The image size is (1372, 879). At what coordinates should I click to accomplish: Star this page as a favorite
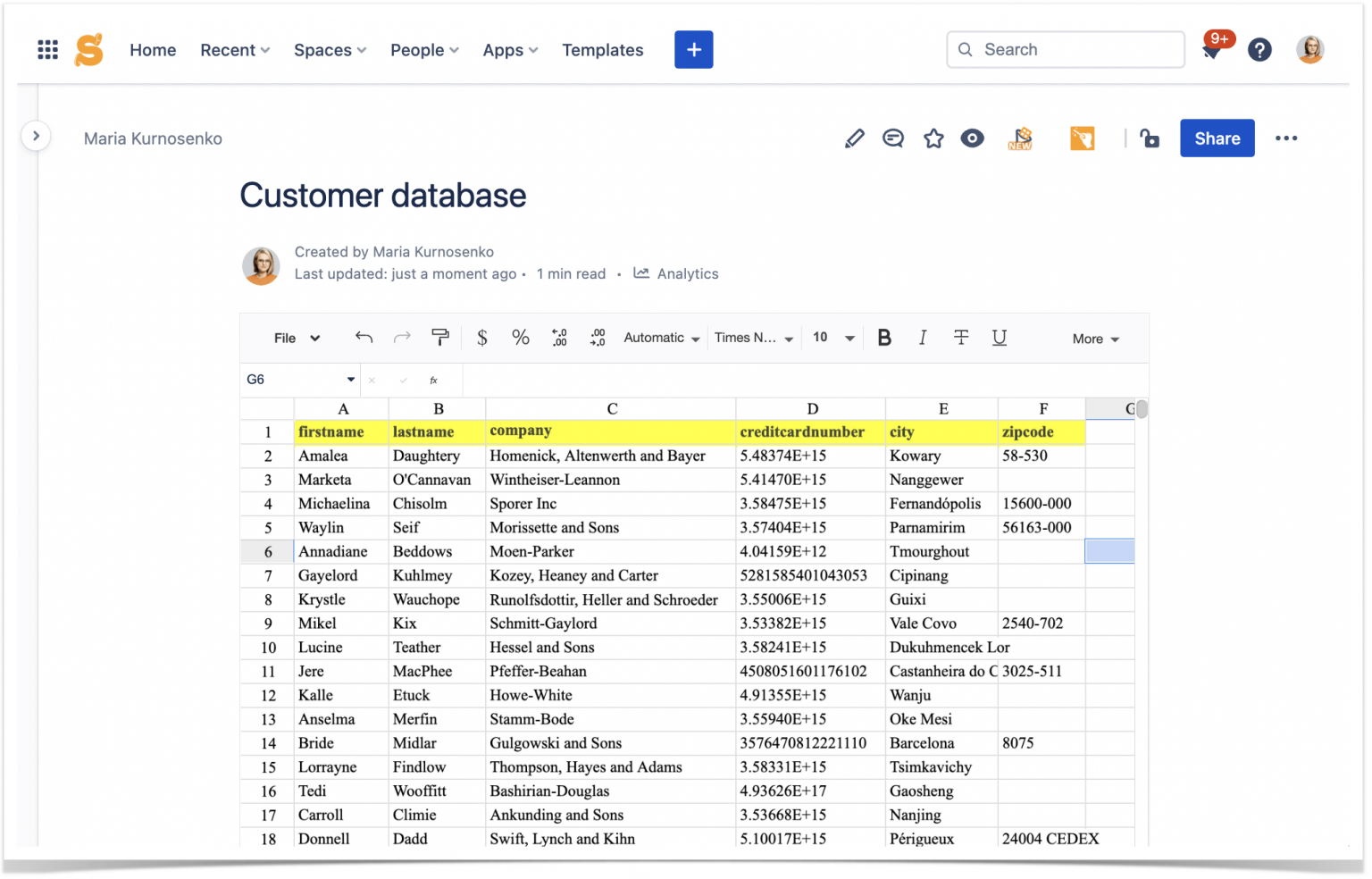(x=933, y=138)
